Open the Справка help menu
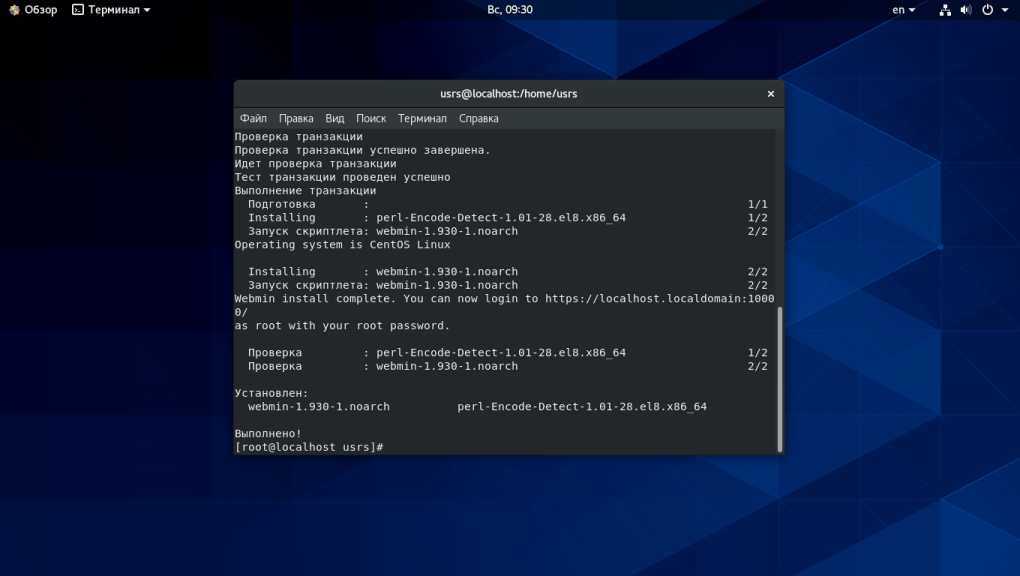Viewport: 1020px width, 576px height. coord(479,118)
